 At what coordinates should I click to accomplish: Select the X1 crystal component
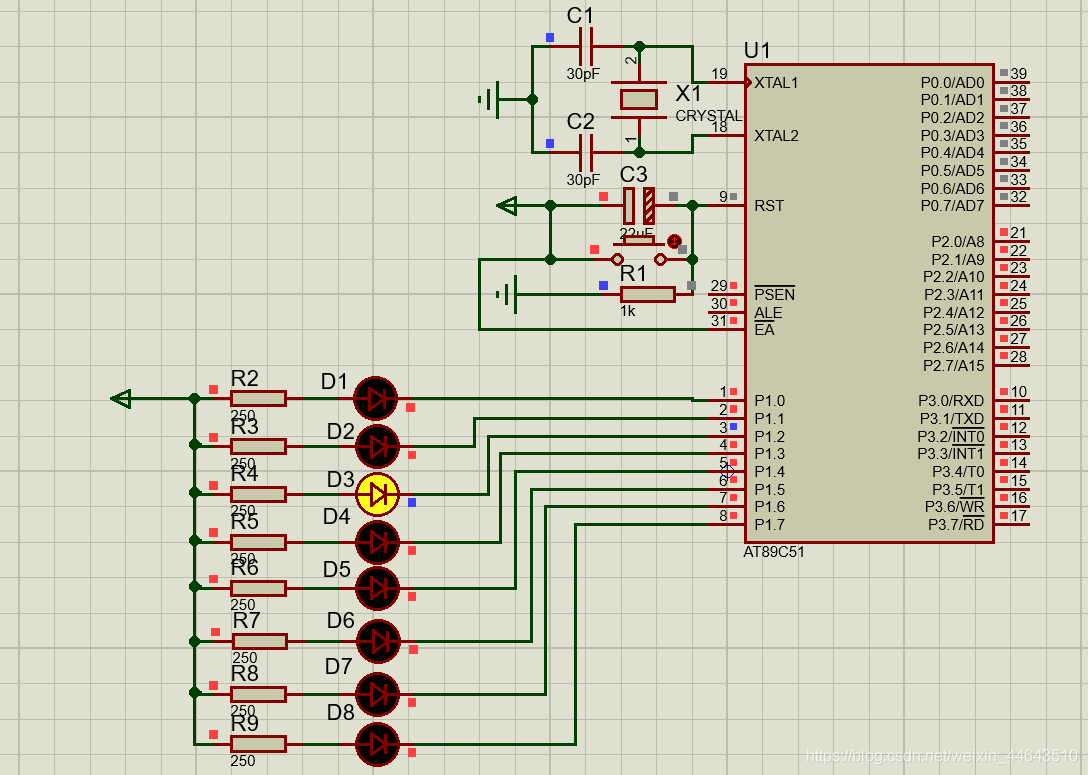[x=639, y=99]
